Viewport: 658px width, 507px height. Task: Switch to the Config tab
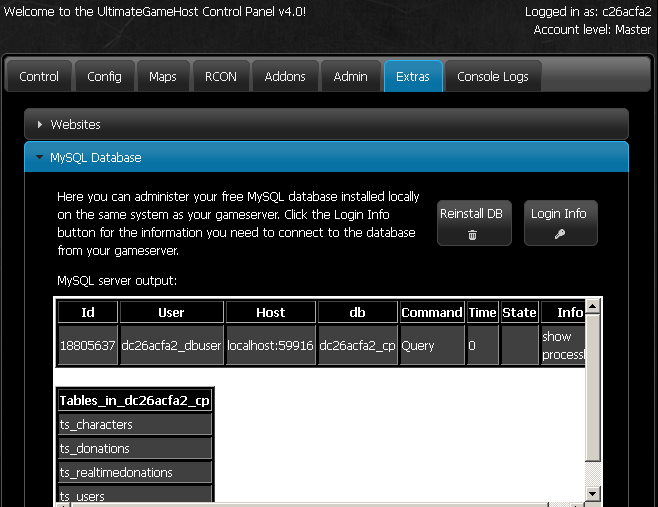[x=104, y=76]
